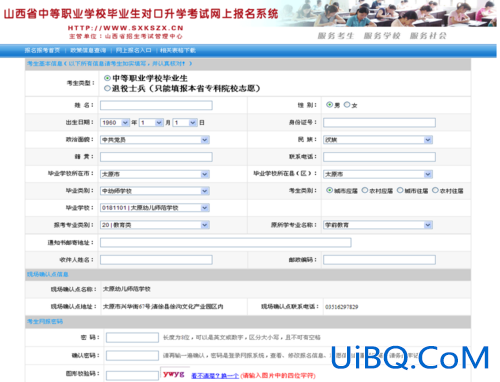Screen dimensions: 500x382
Task: Focus the 收件人姓名 recipient name field
Action: (x=156, y=260)
